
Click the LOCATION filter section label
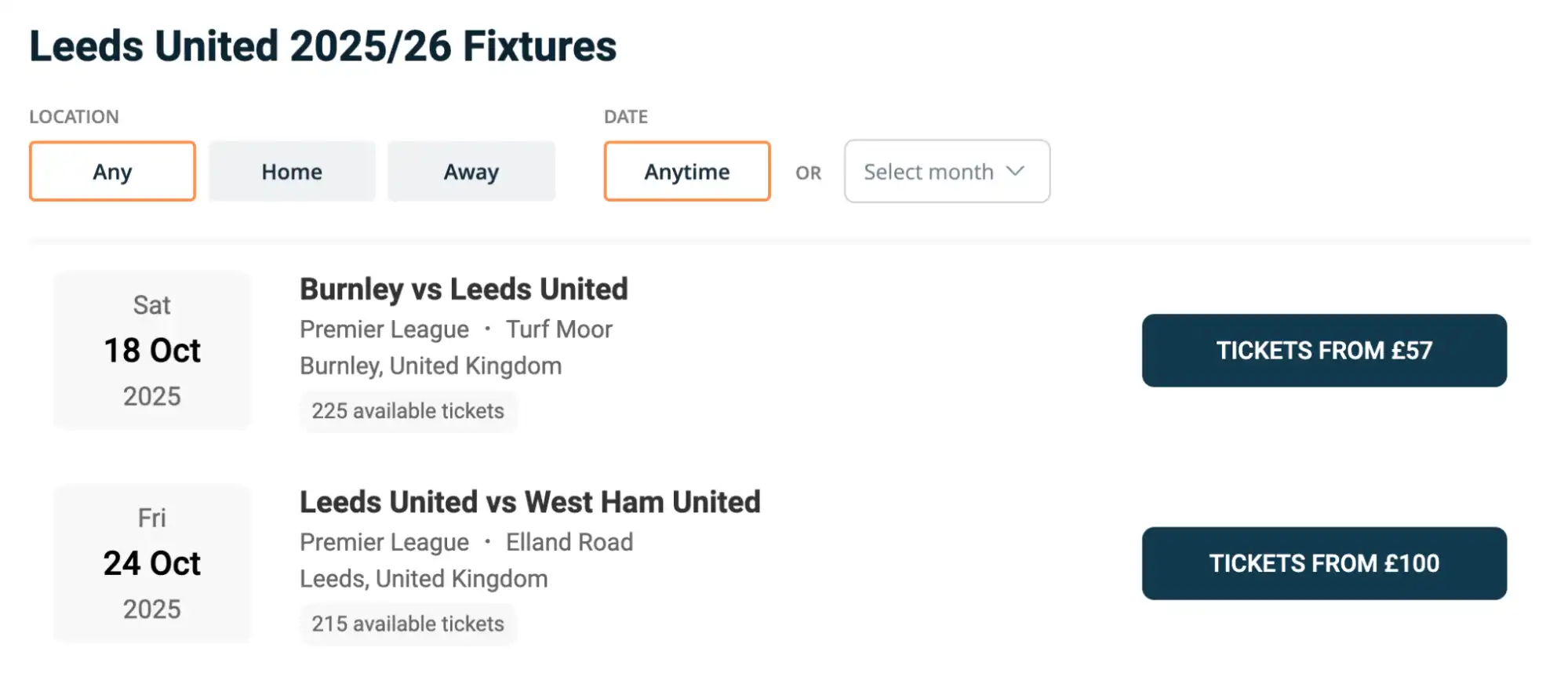pos(75,116)
